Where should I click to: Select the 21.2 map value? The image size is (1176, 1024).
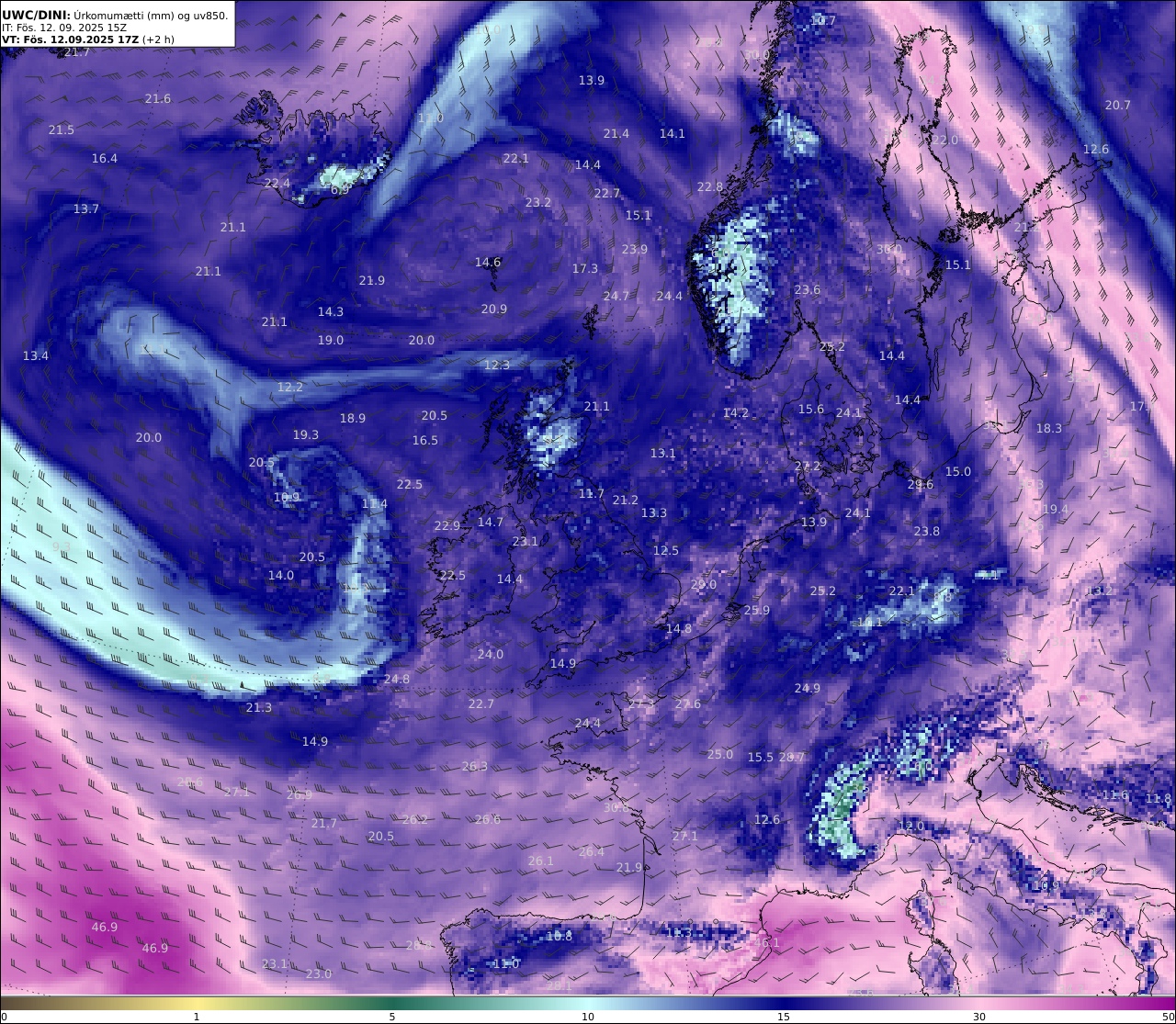coord(626,501)
